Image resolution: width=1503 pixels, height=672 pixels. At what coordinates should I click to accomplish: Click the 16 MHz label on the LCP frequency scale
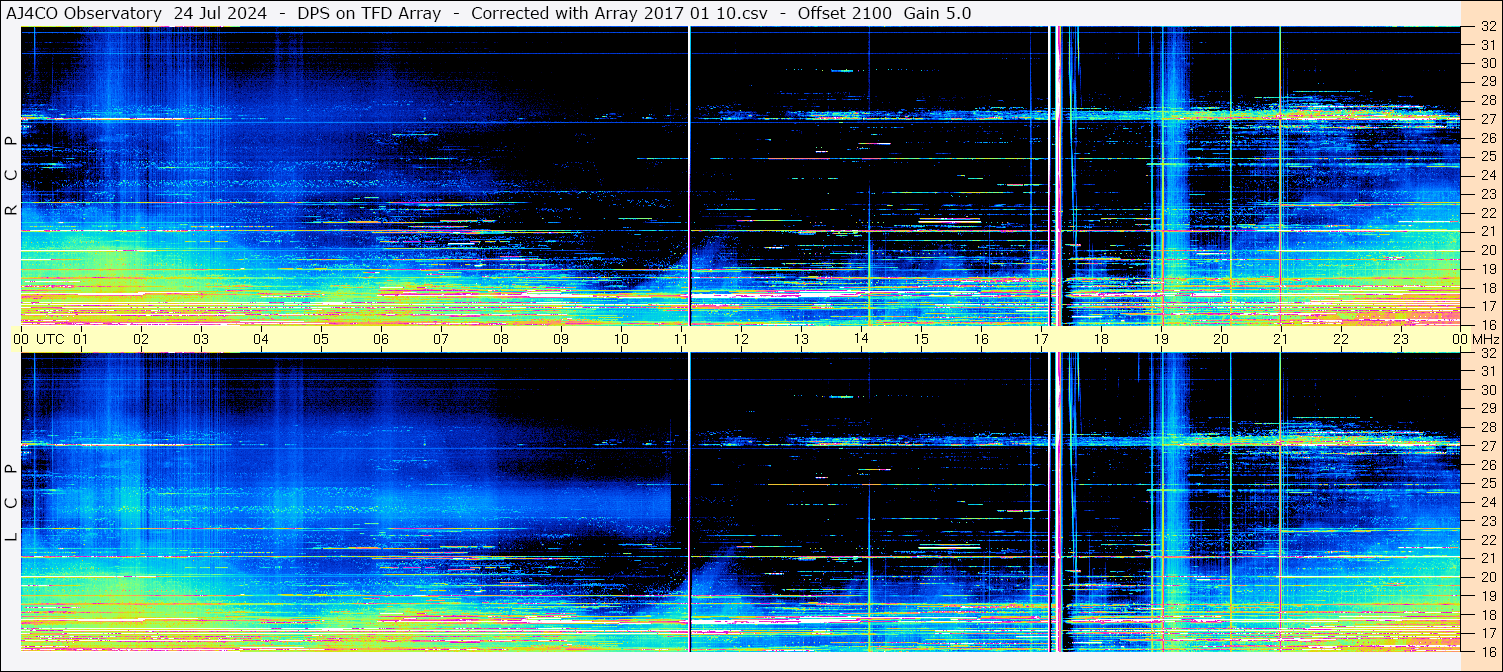(x=1487, y=650)
